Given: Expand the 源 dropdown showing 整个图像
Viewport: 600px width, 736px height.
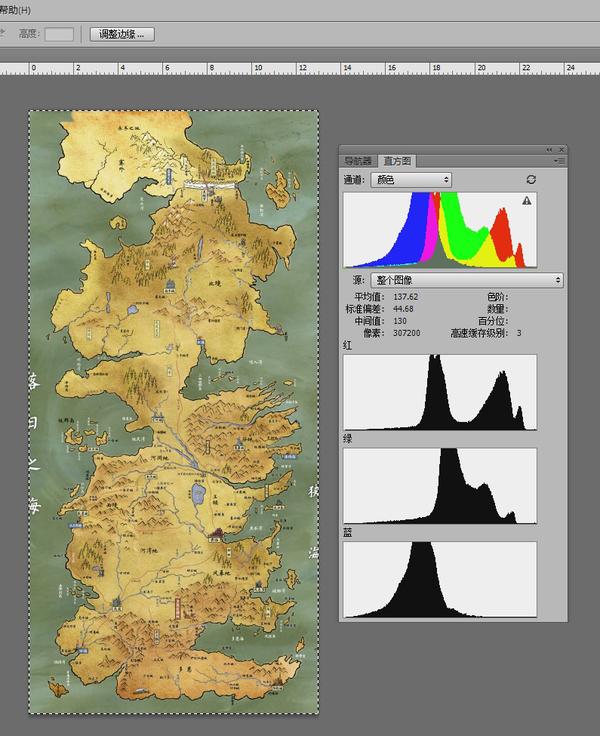Looking at the screenshot, I should 467,280.
